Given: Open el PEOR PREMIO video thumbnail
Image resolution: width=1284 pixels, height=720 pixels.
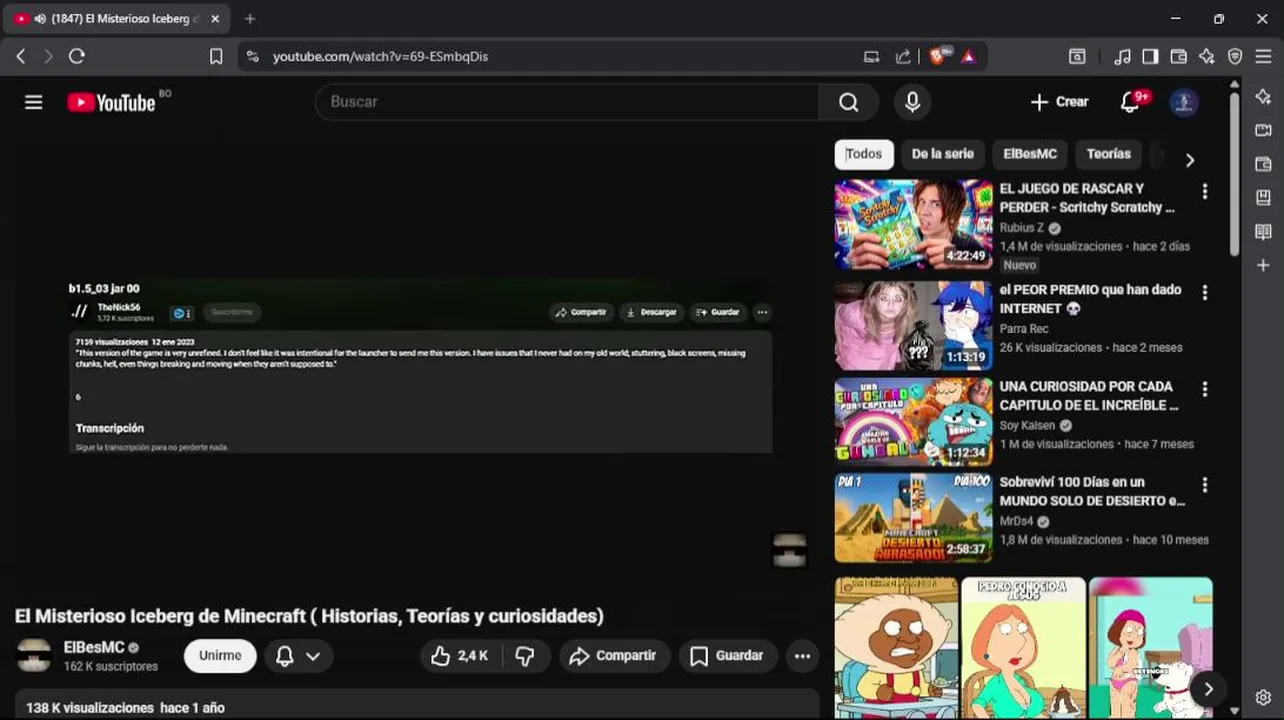Looking at the screenshot, I should coord(913,325).
